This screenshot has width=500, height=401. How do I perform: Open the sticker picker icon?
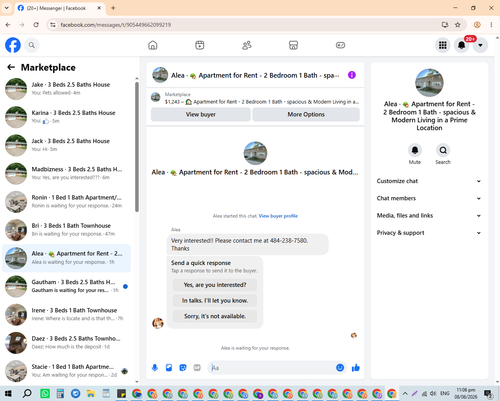coord(183,368)
